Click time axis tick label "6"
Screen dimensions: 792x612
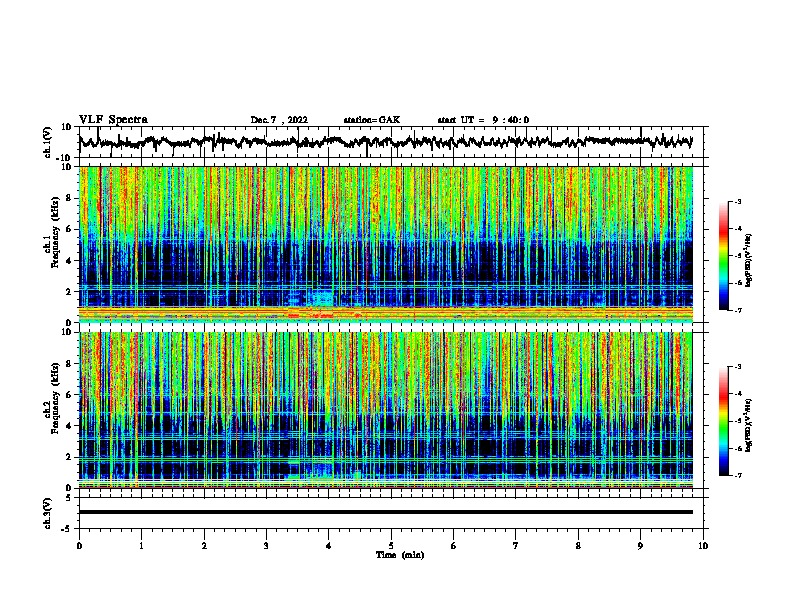[x=454, y=546]
